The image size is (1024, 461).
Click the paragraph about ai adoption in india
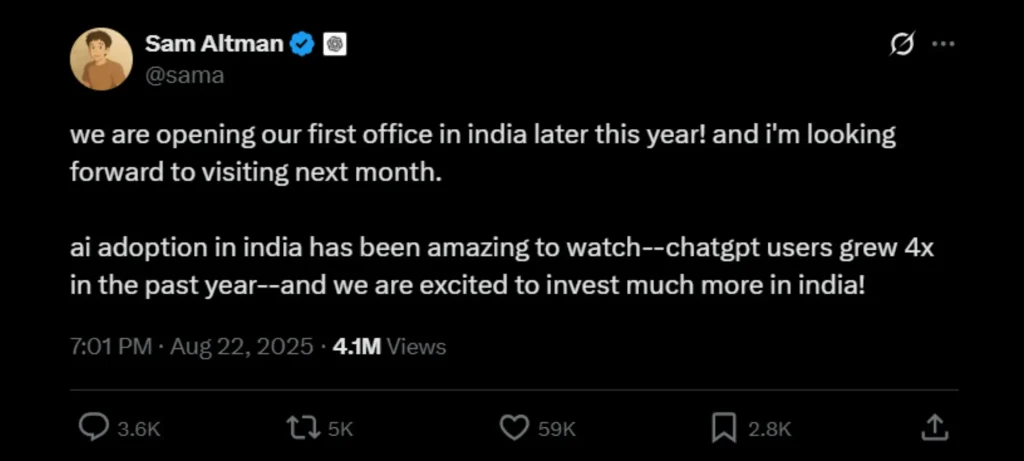click(x=500, y=267)
